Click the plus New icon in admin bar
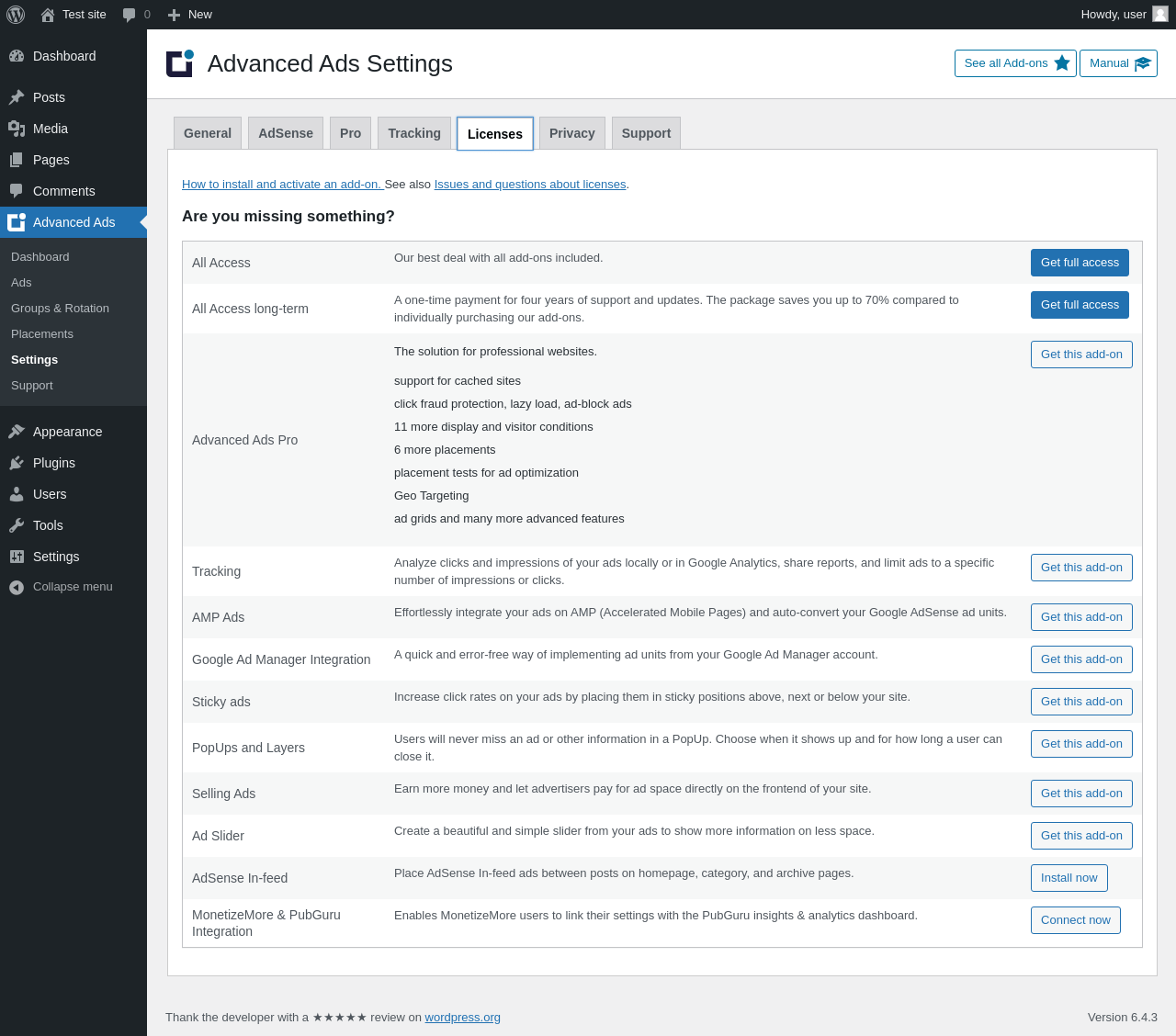Viewport: 1176px width, 1036px height. click(174, 15)
